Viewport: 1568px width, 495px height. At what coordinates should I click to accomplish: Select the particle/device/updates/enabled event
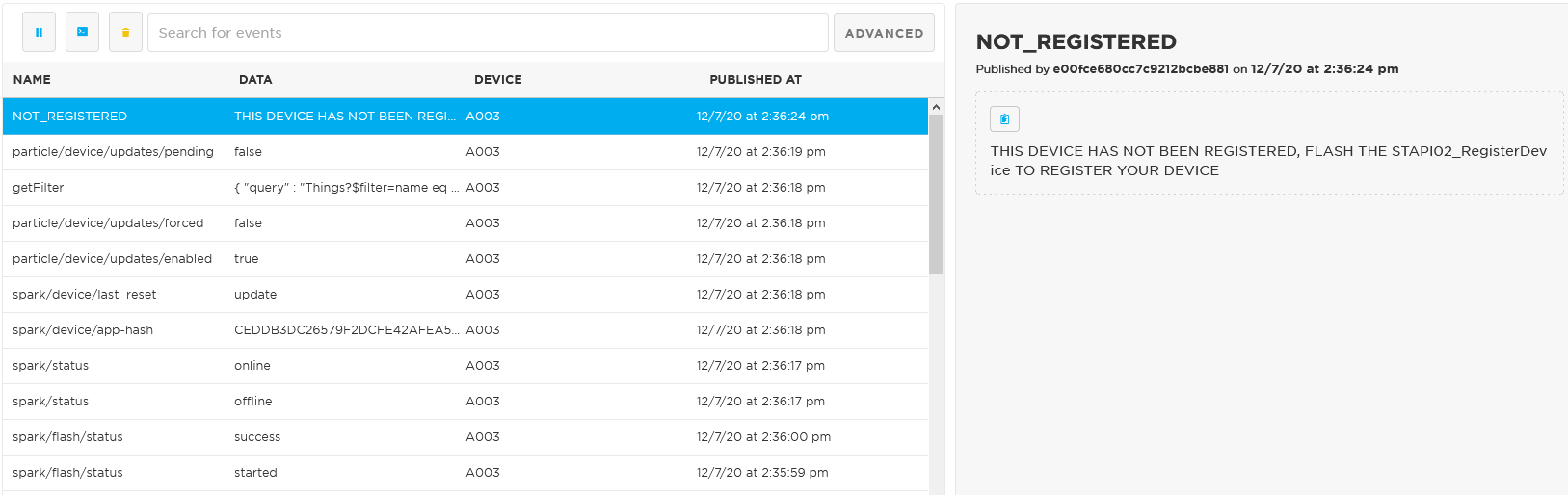coord(465,259)
